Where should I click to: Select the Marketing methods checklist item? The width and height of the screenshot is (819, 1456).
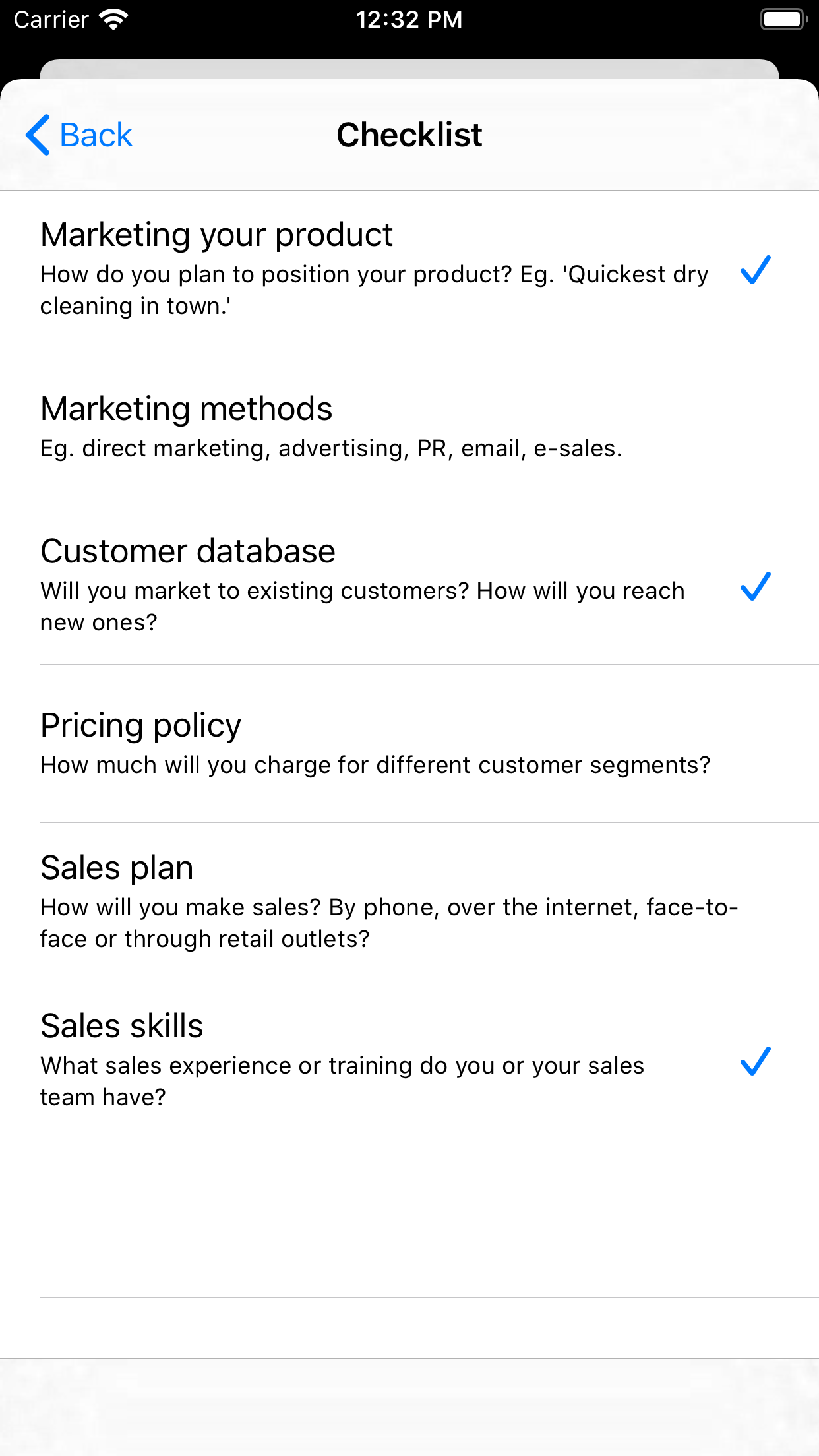(x=409, y=427)
